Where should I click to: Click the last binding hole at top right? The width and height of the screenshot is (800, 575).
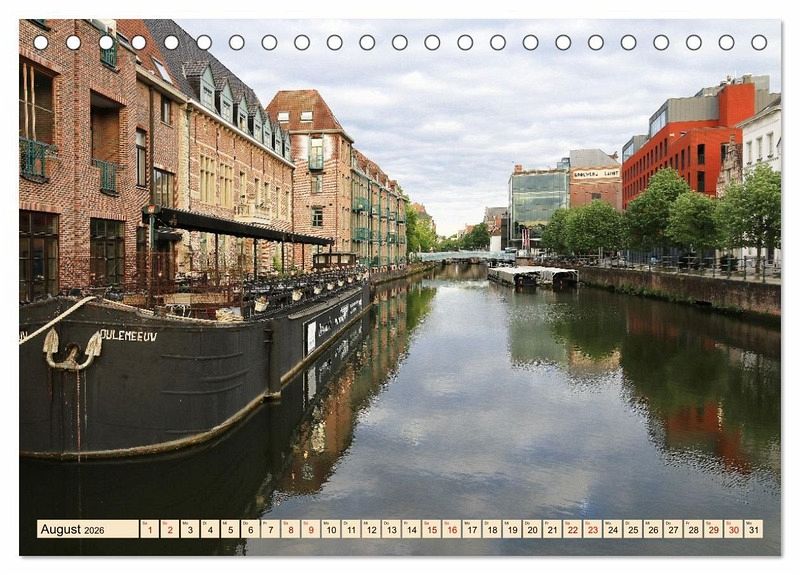pyautogui.click(x=759, y=42)
